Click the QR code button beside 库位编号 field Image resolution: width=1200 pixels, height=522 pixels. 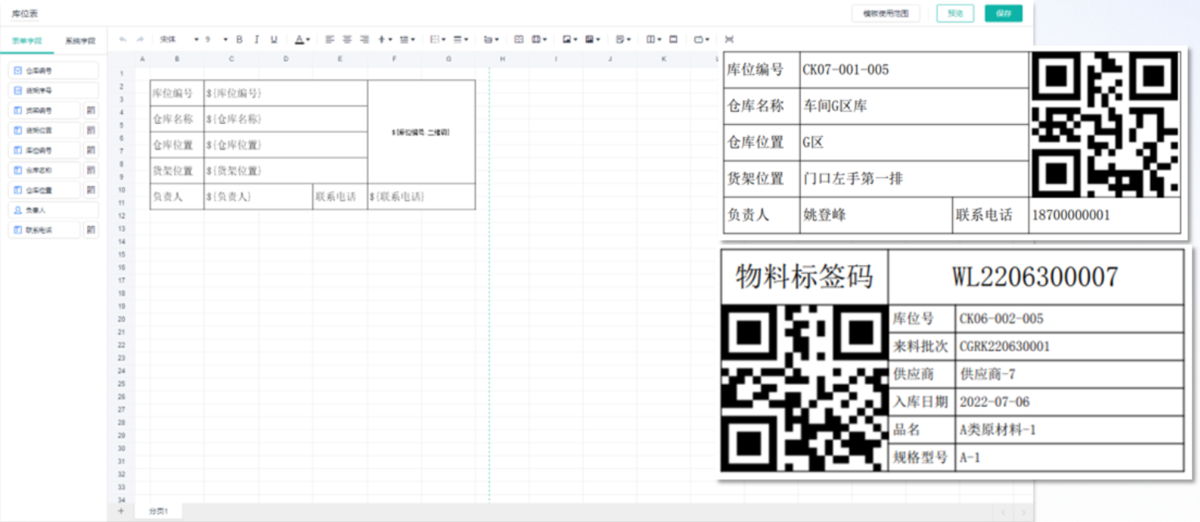point(90,150)
